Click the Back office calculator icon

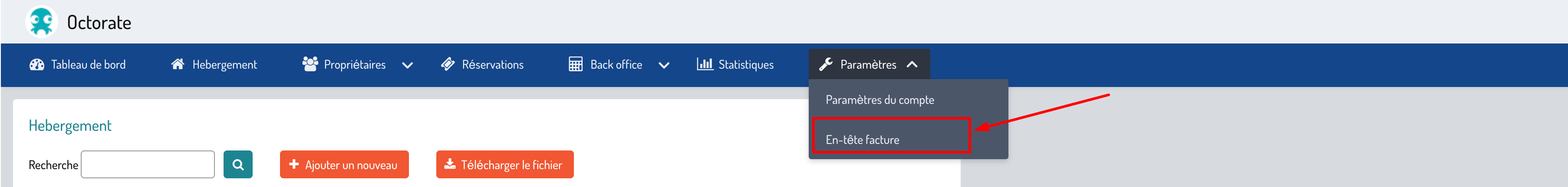tap(575, 64)
